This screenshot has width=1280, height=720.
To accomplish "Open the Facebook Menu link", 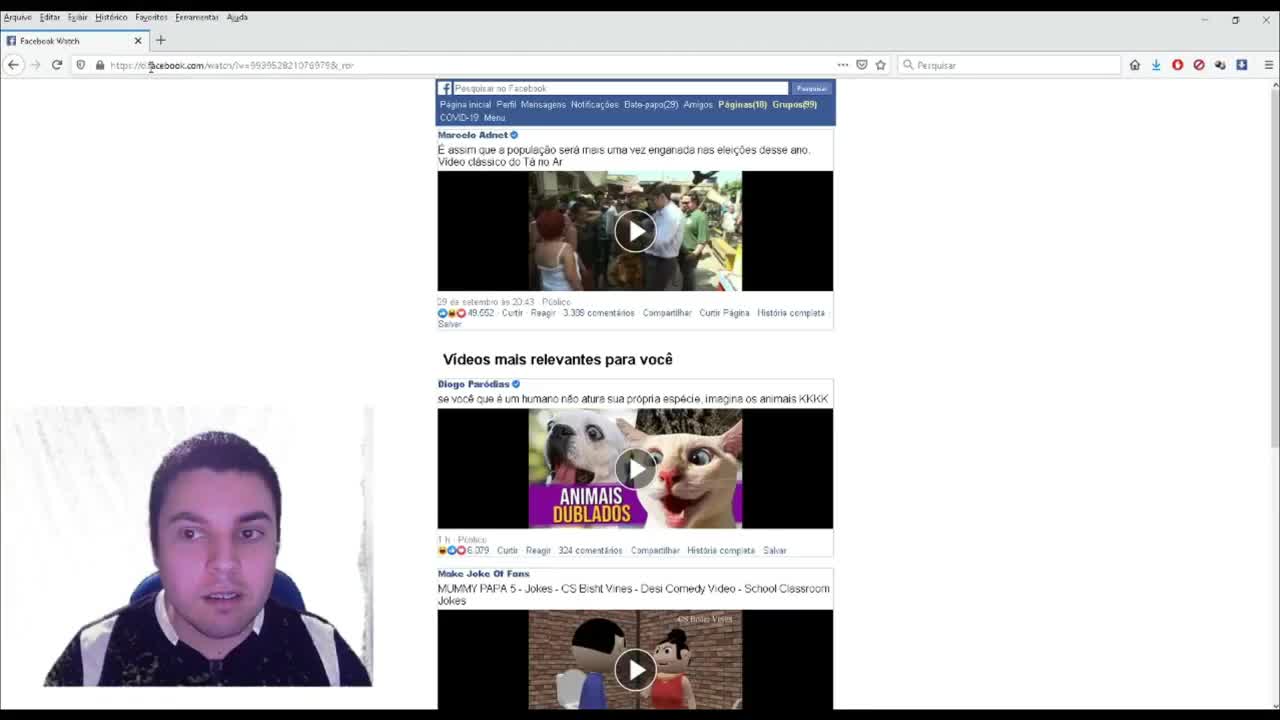I will coord(494,117).
